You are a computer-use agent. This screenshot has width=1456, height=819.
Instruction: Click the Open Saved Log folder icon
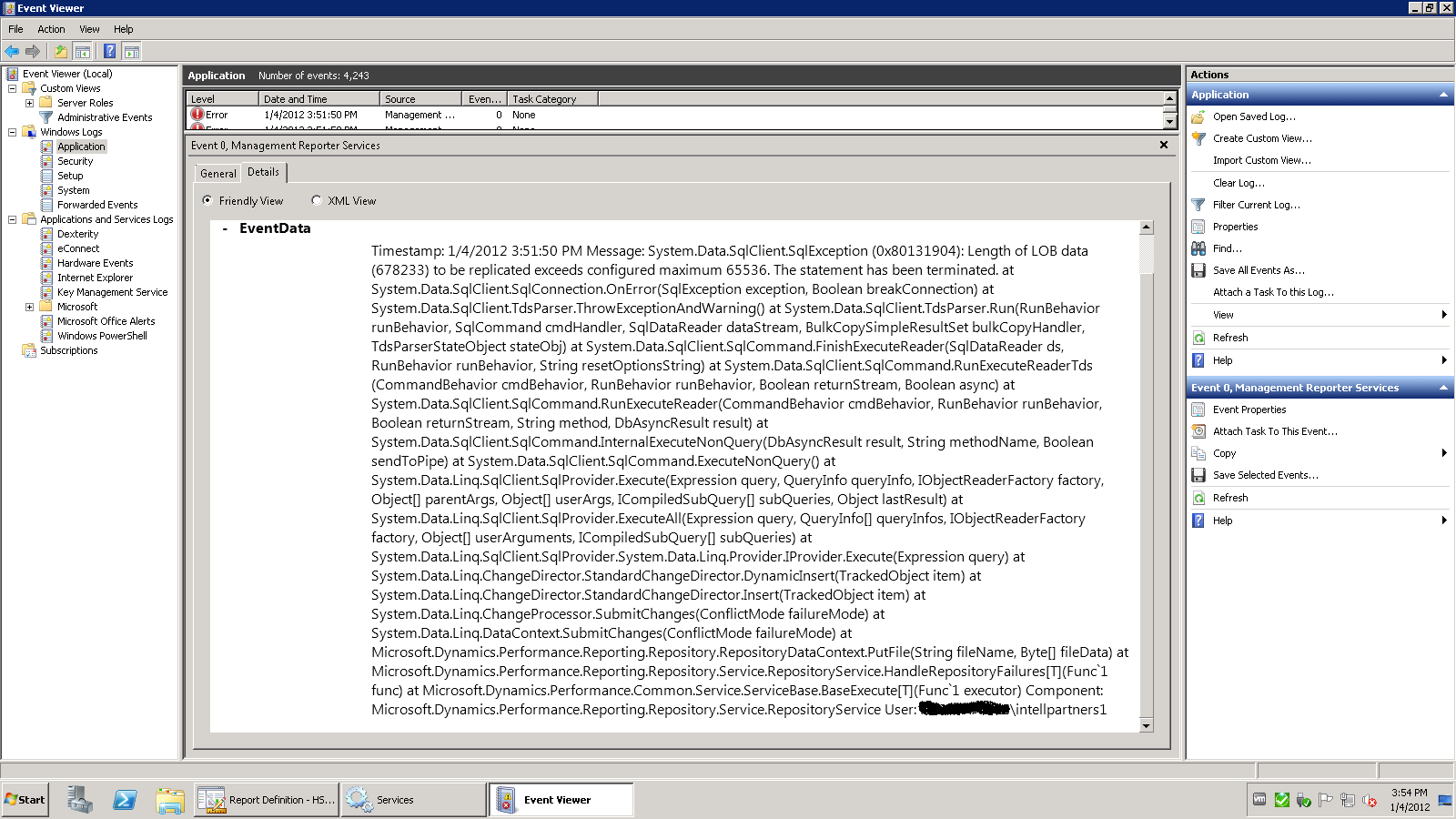1198,116
